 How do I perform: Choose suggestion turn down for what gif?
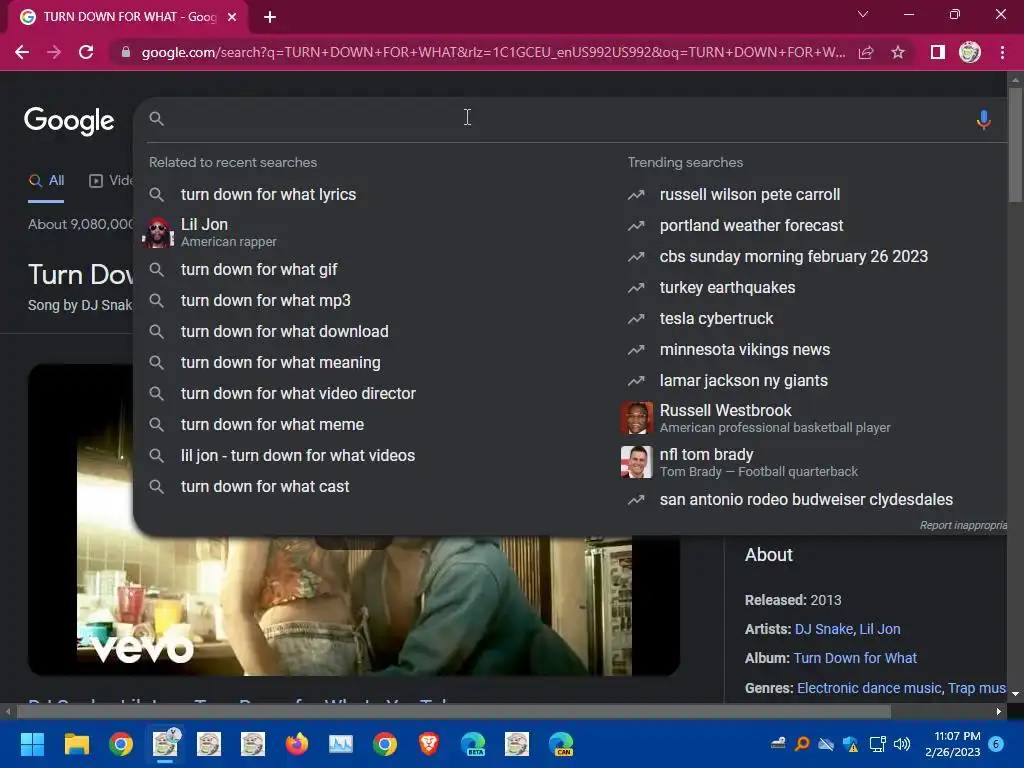(259, 270)
